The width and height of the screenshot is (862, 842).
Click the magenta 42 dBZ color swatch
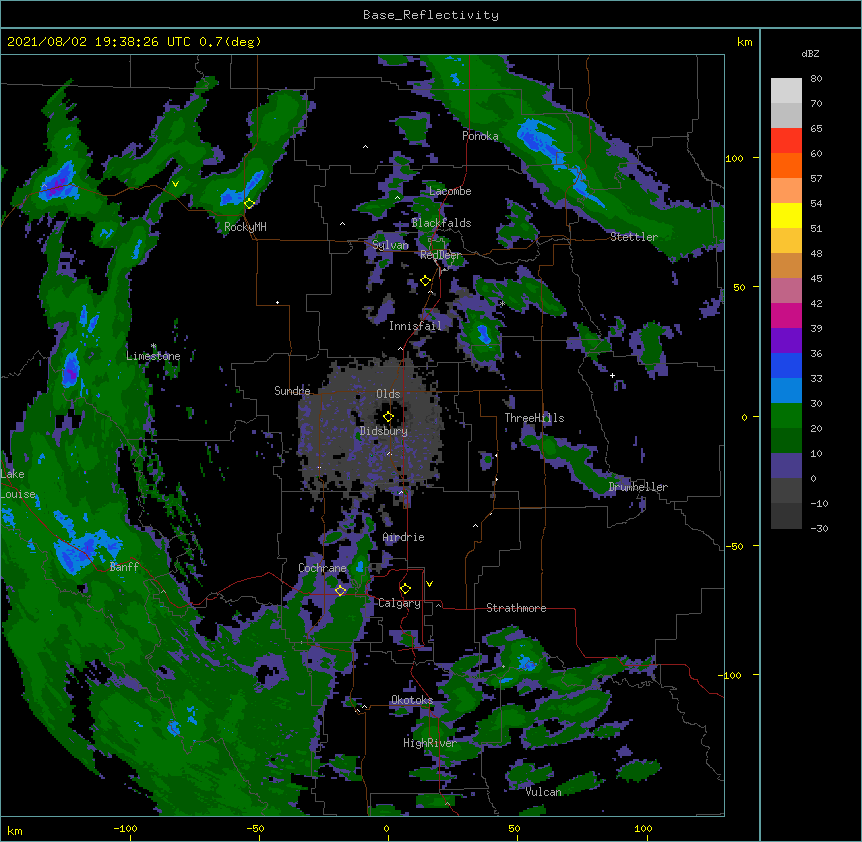click(786, 315)
